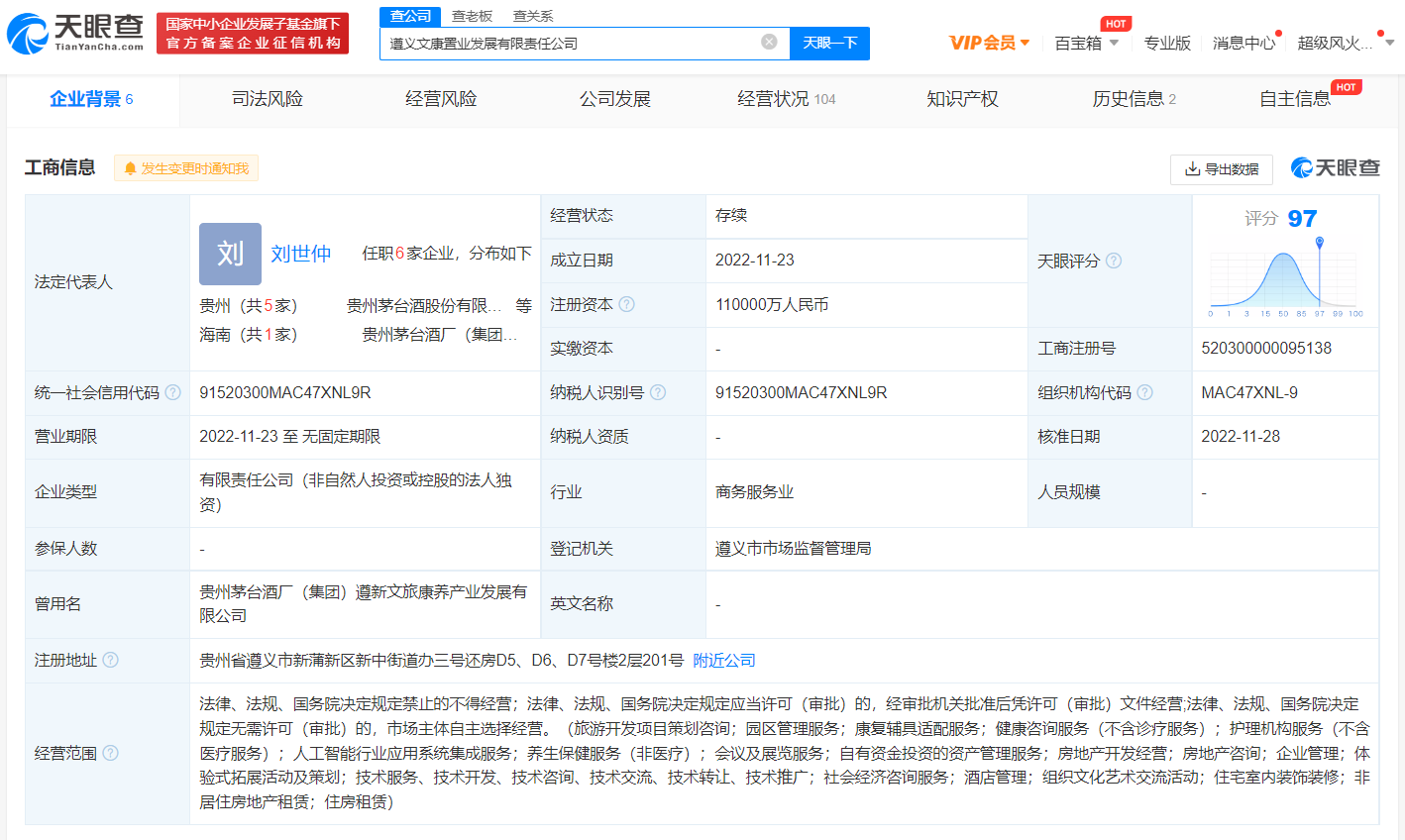
Task: Open the 附近公司 nearby companies link
Action: pos(724,660)
